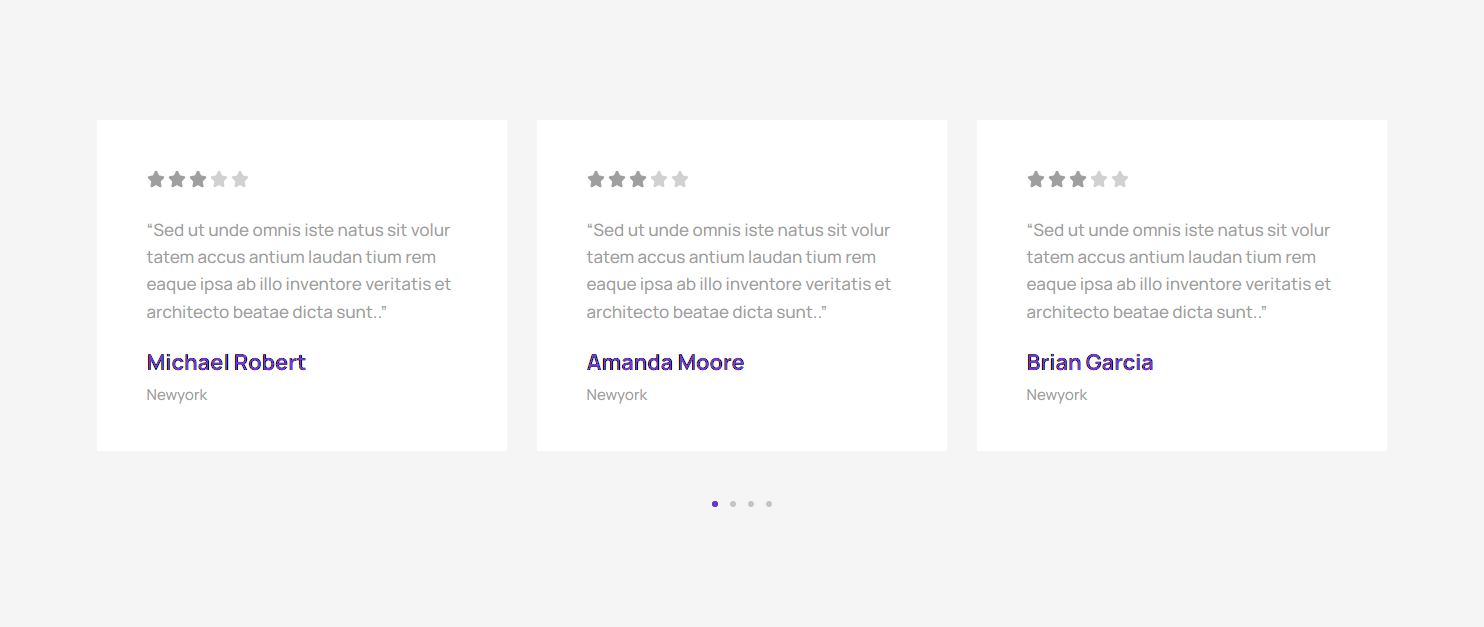Viewport: 1484px width, 627px height.
Task: Click Michael Robert's testimonial quote text
Action: point(299,271)
